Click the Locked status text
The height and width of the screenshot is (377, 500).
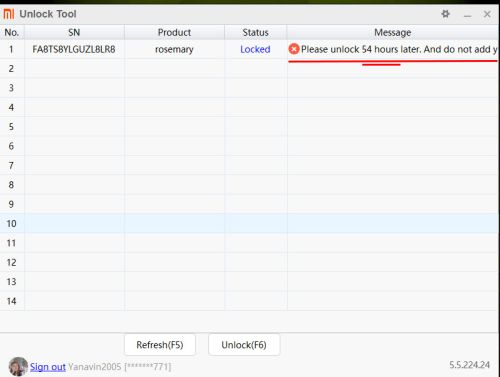[255, 49]
